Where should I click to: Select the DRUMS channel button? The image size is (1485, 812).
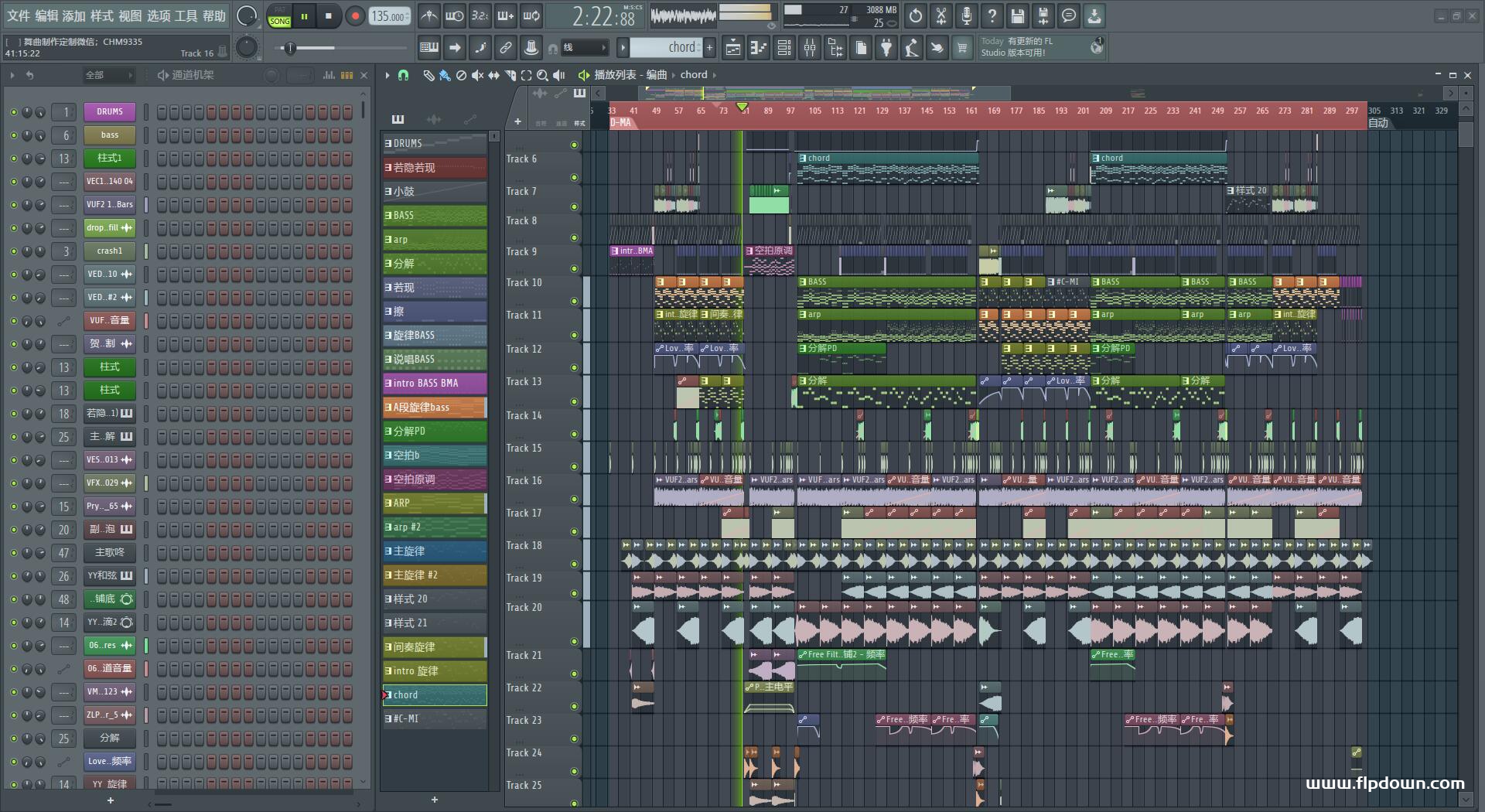(x=110, y=111)
